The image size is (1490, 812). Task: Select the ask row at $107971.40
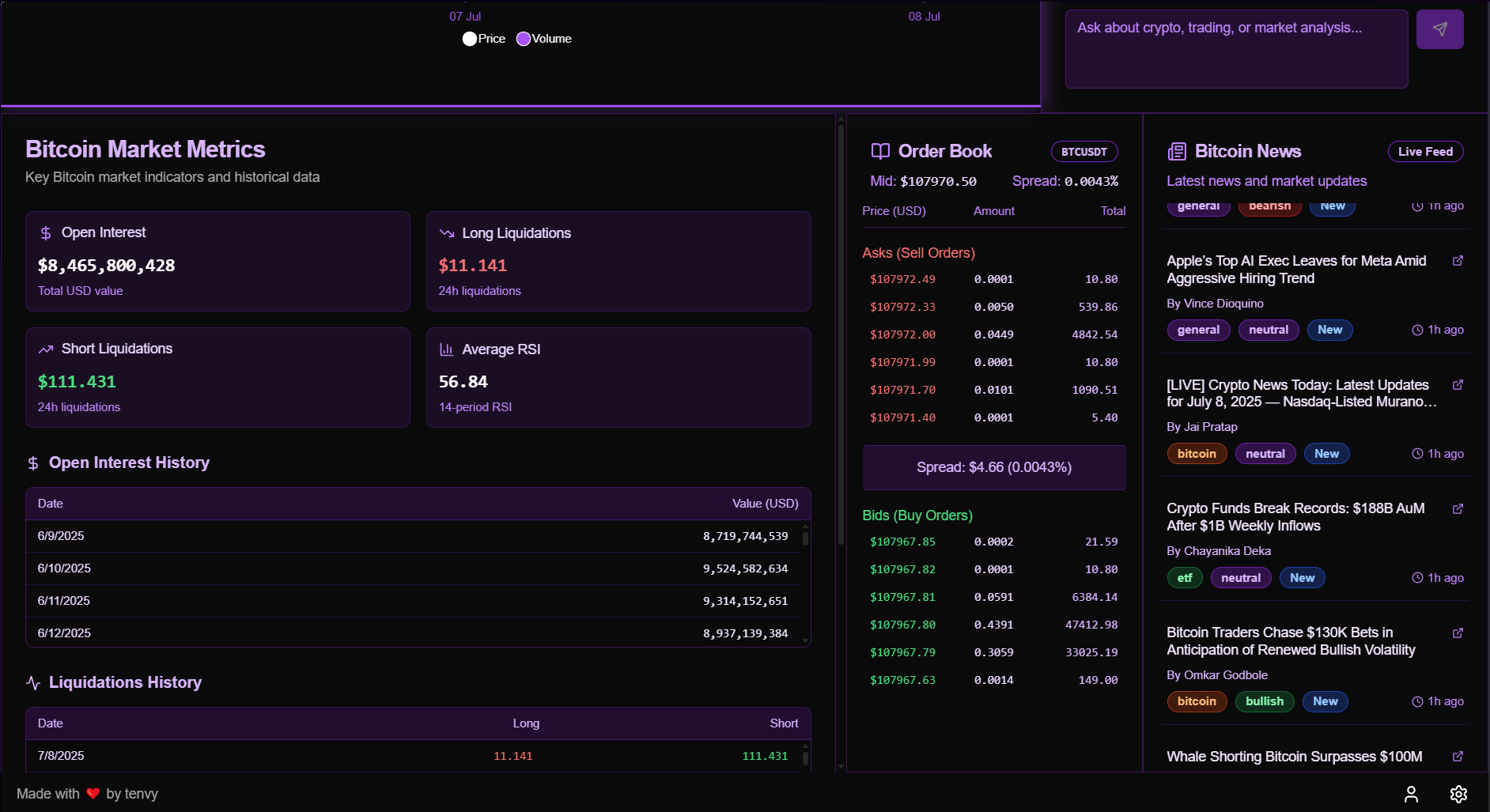[994, 417]
